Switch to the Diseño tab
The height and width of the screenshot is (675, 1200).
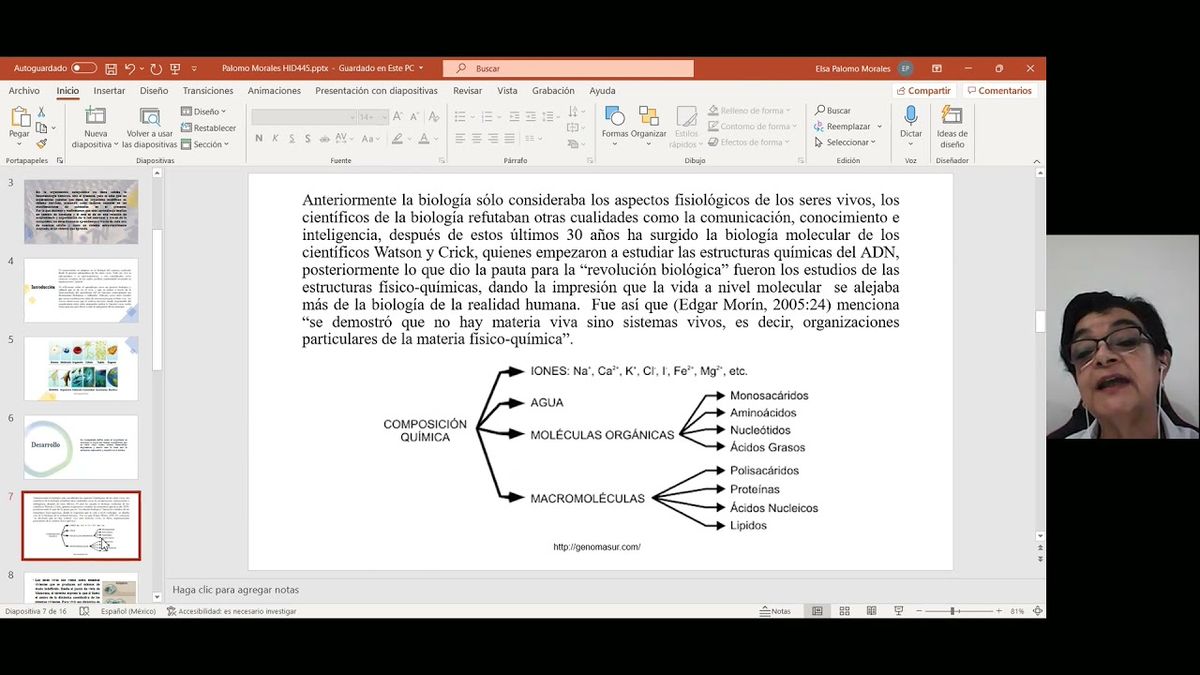(154, 91)
